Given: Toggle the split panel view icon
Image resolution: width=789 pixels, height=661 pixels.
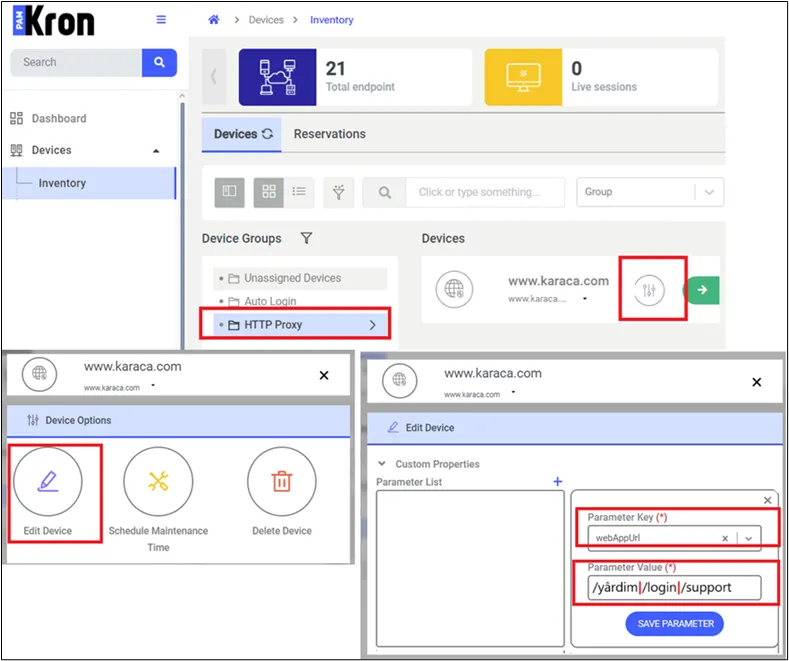Looking at the screenshot, I should pyautogui.click(x=229, y=192).
